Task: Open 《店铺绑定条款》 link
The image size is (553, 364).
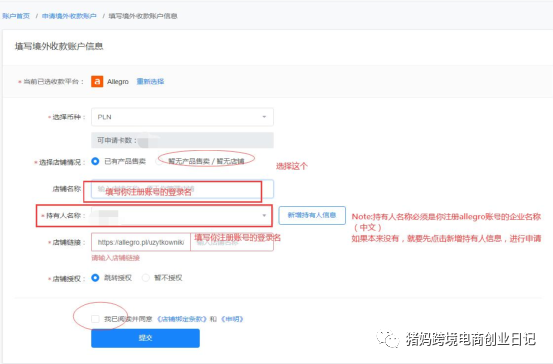Action: (x=182, y=319)
